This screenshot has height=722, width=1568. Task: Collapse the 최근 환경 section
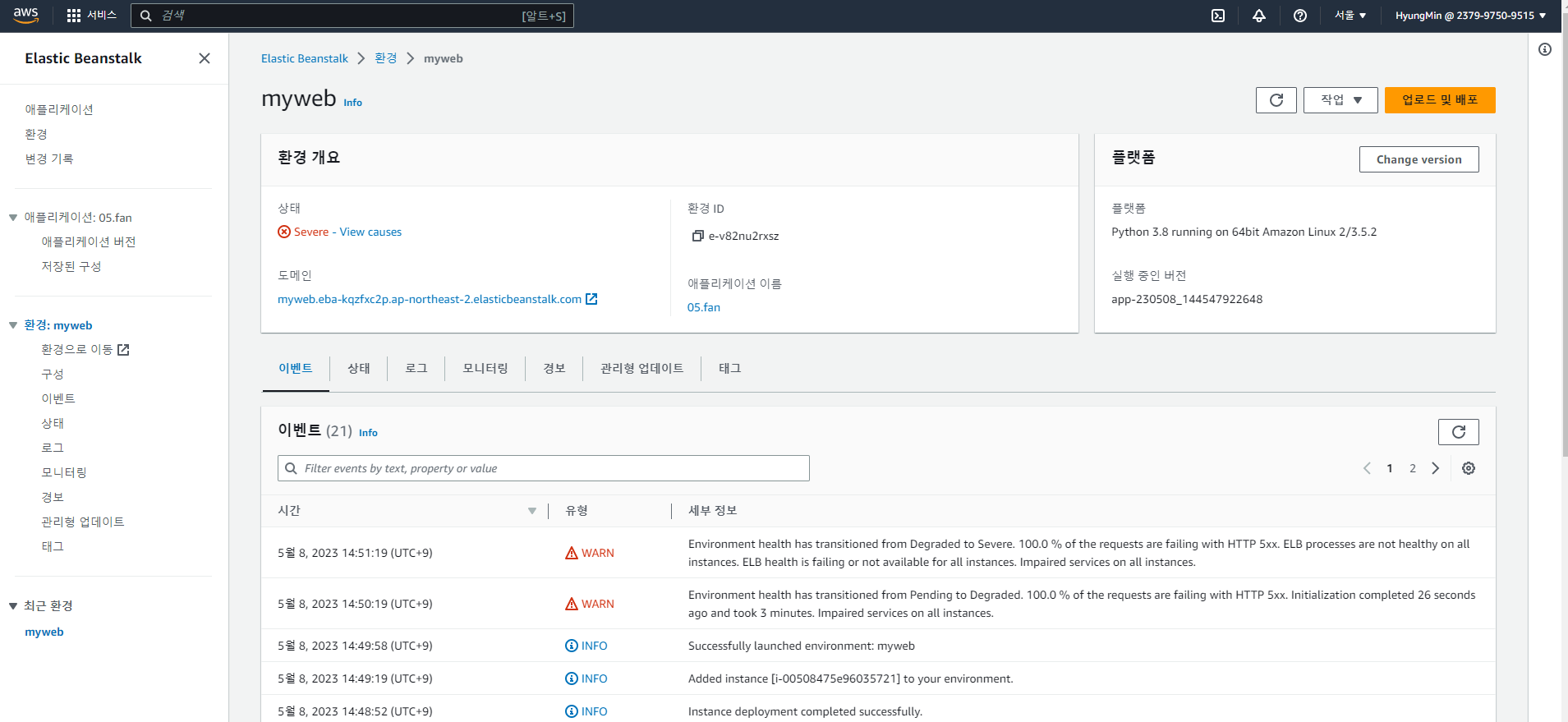coord(13,606)
